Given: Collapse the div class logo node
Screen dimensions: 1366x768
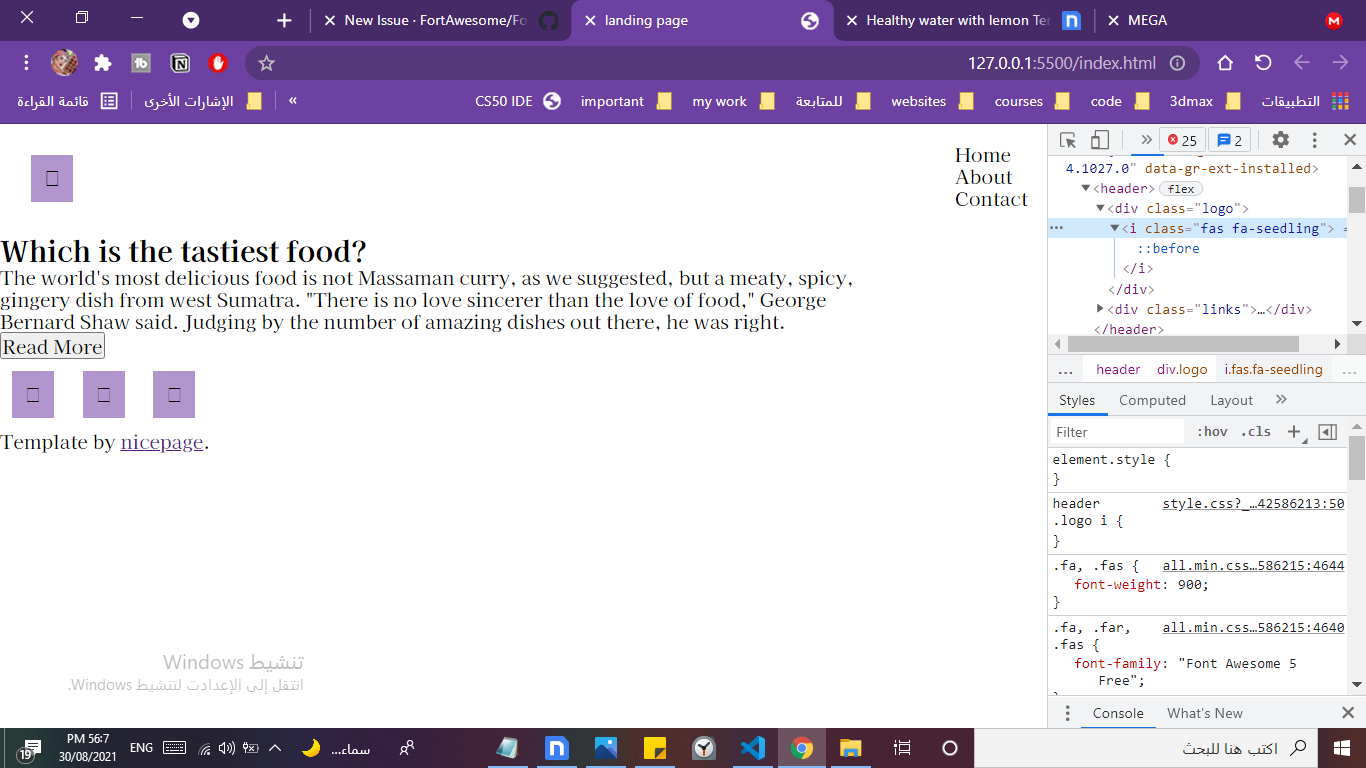Looking at the screenshot, I should [x=1100, y=209].
